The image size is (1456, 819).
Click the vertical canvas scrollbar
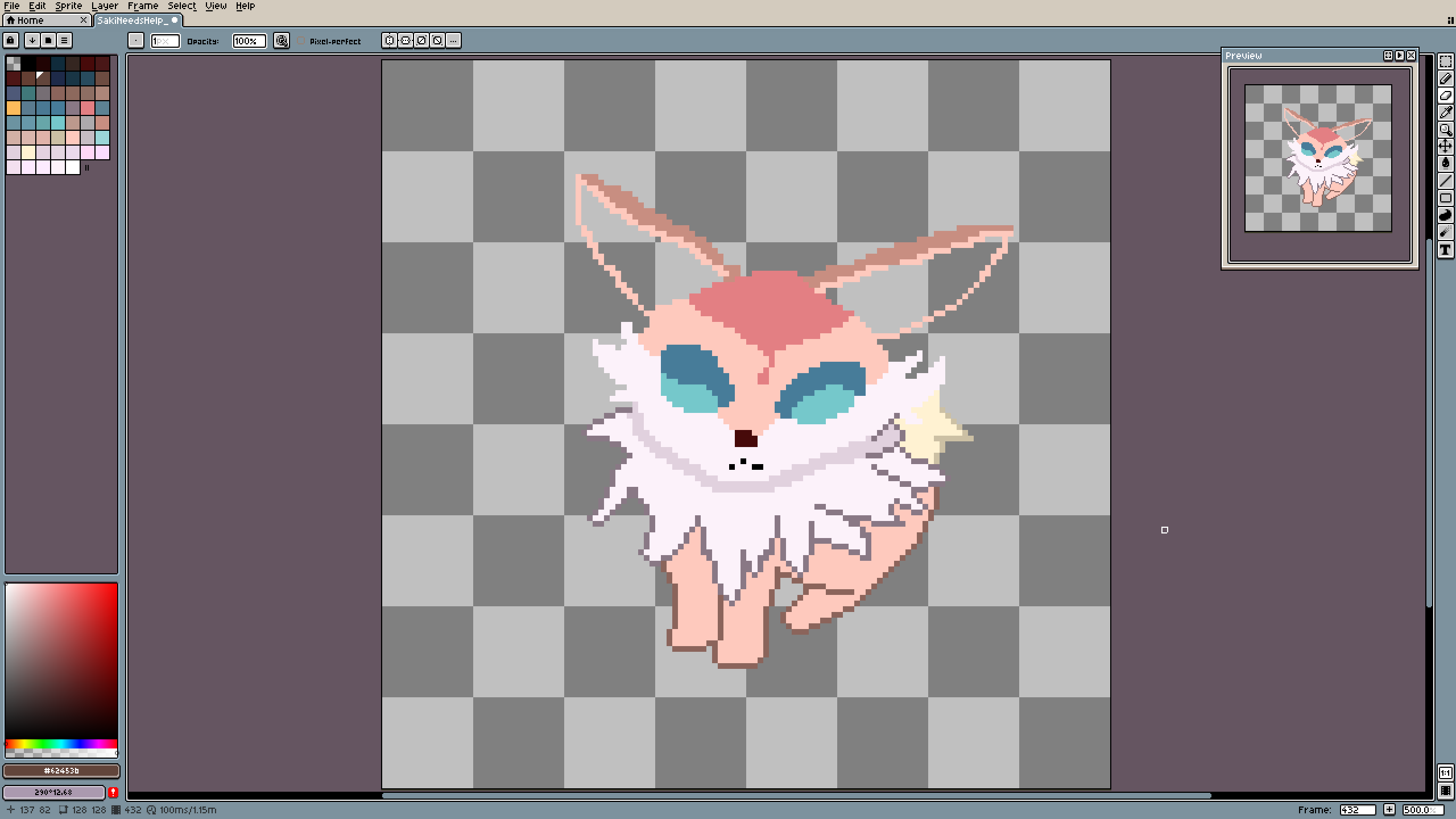pyautogui.click(x=1429, y=424)
